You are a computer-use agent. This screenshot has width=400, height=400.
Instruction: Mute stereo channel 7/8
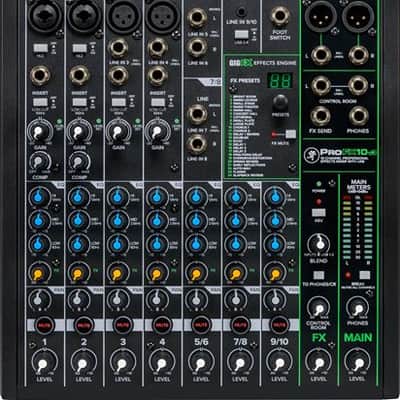(x=240, y=325)
